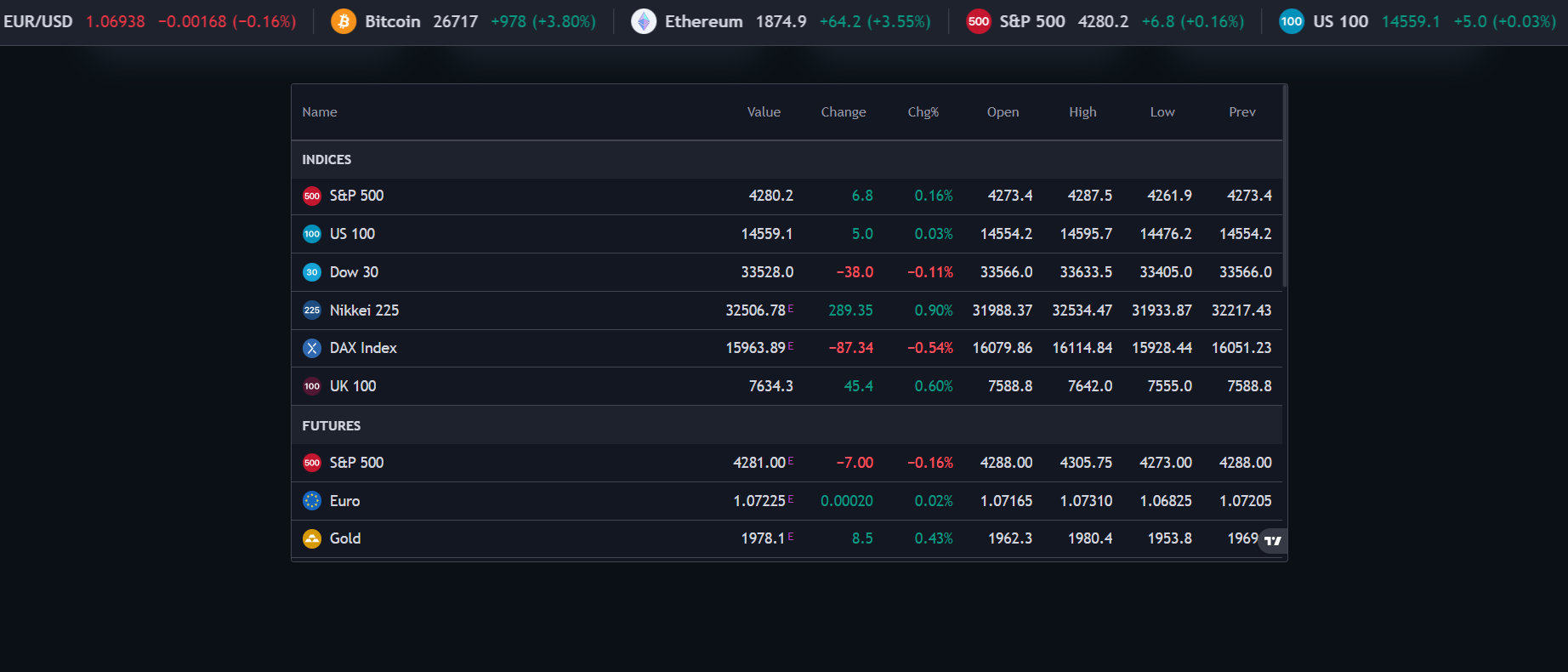Click the Euro futures flag icon
The image size is (1568, 672).
click(312, 501)
